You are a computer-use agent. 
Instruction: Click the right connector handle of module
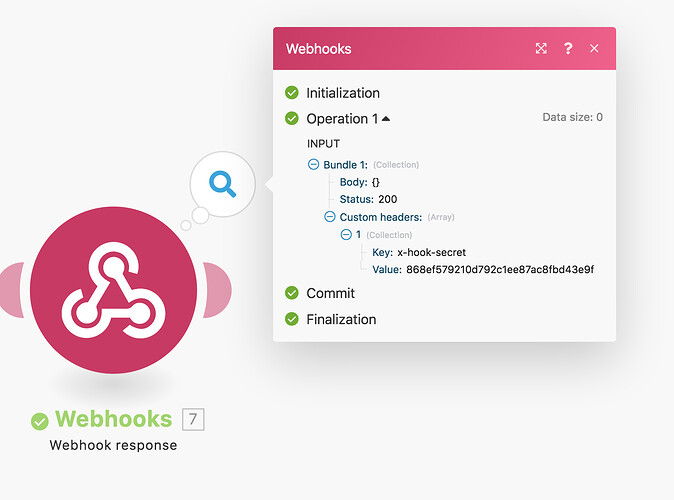pos(217,290)
